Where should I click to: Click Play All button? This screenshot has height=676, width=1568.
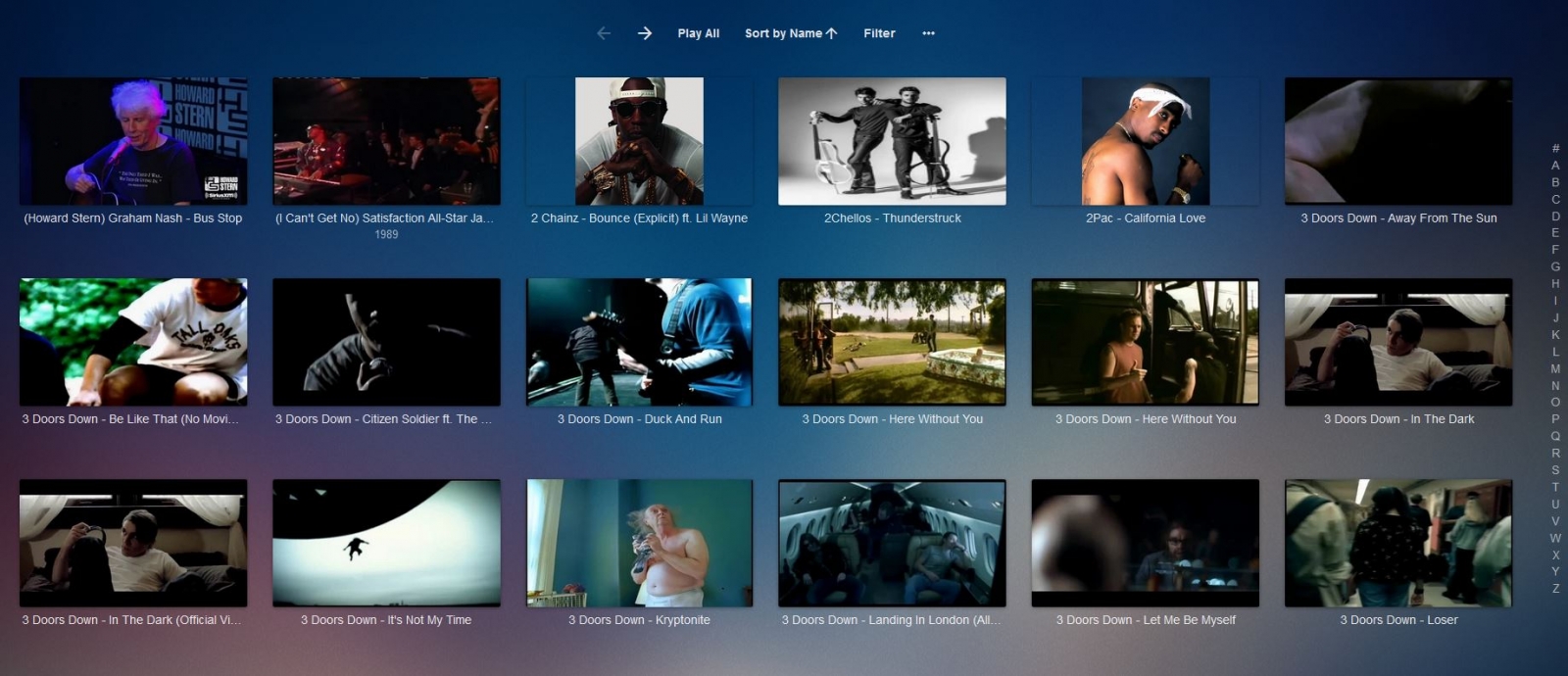click(x=699, y=33)
